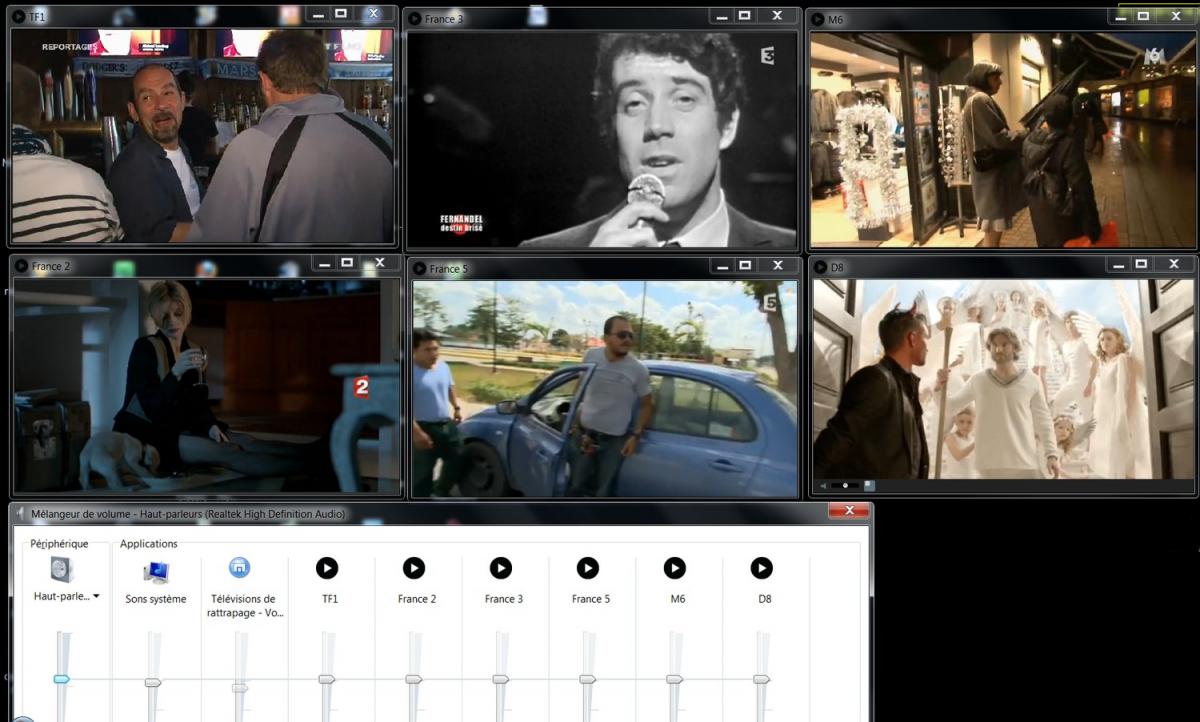Click the France 5 volume slider handle in the mixer
The image size is (1200, 722).
pyautogui.click(x=588, y=679)
